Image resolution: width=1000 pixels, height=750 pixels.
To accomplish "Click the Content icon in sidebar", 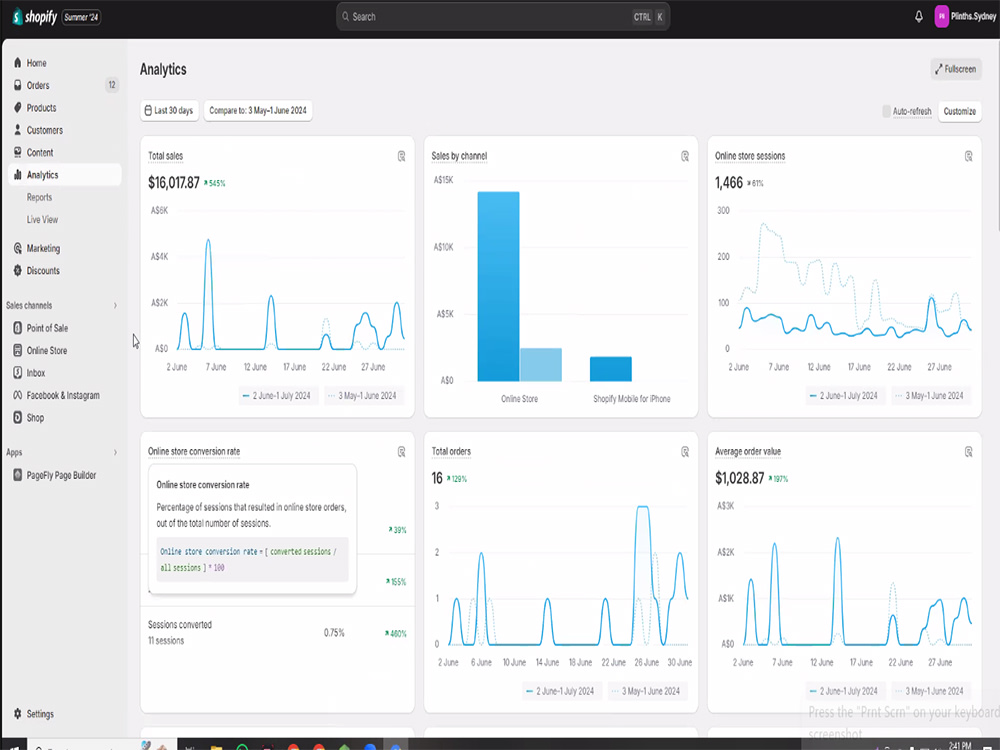I will click(17, 152).
